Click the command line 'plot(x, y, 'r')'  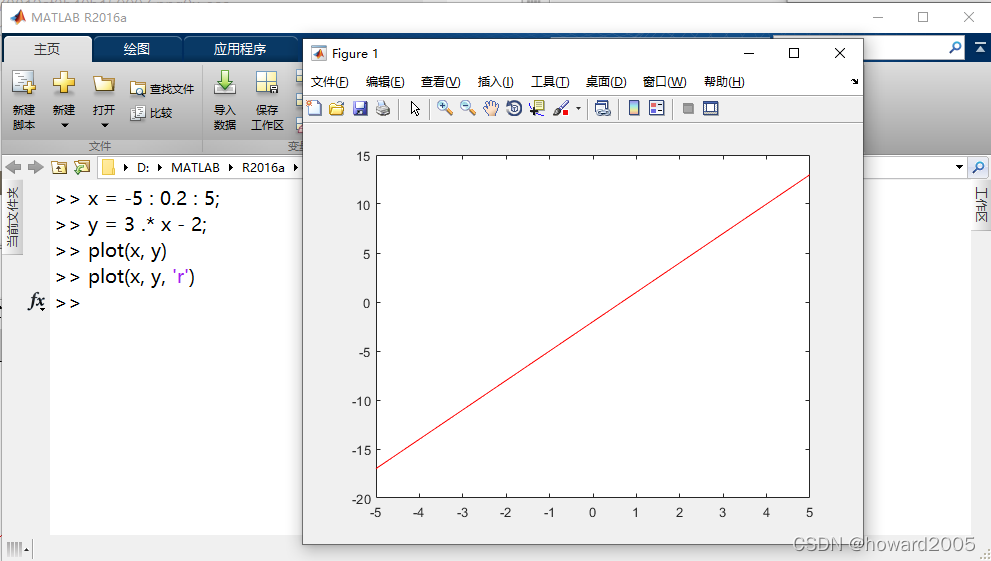tap(141, 277)
